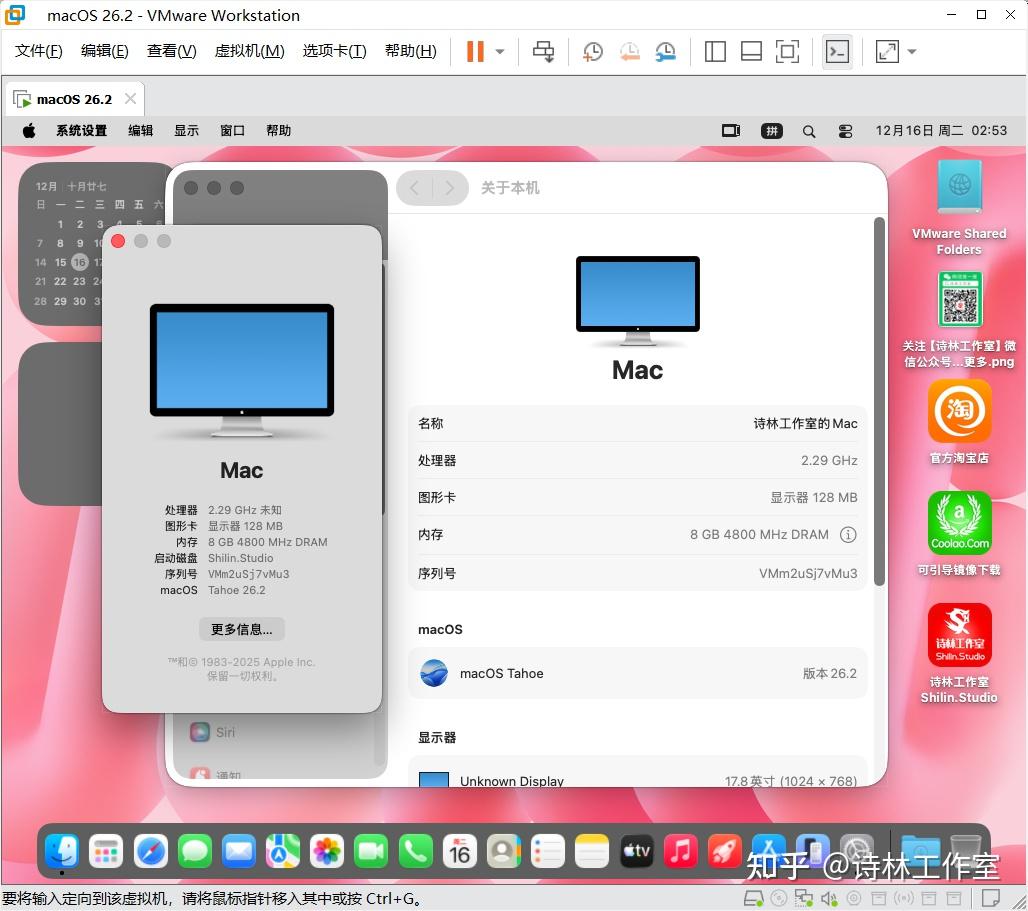Image resolution: width=1028 pixels, height=911 pixels.
Task: Open the power-state dropdown beside the pause icon
Action: pyautogui.click(x=497, y=51)
